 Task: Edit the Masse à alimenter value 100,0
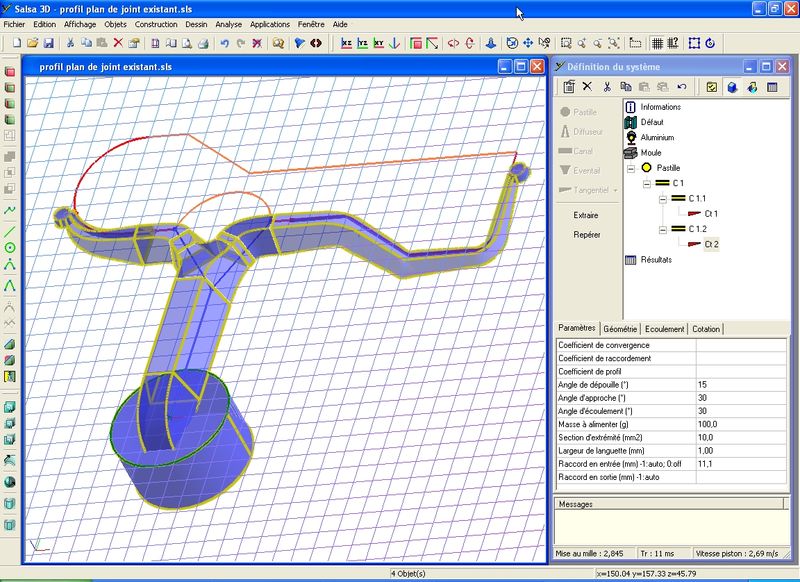[741, 424]
